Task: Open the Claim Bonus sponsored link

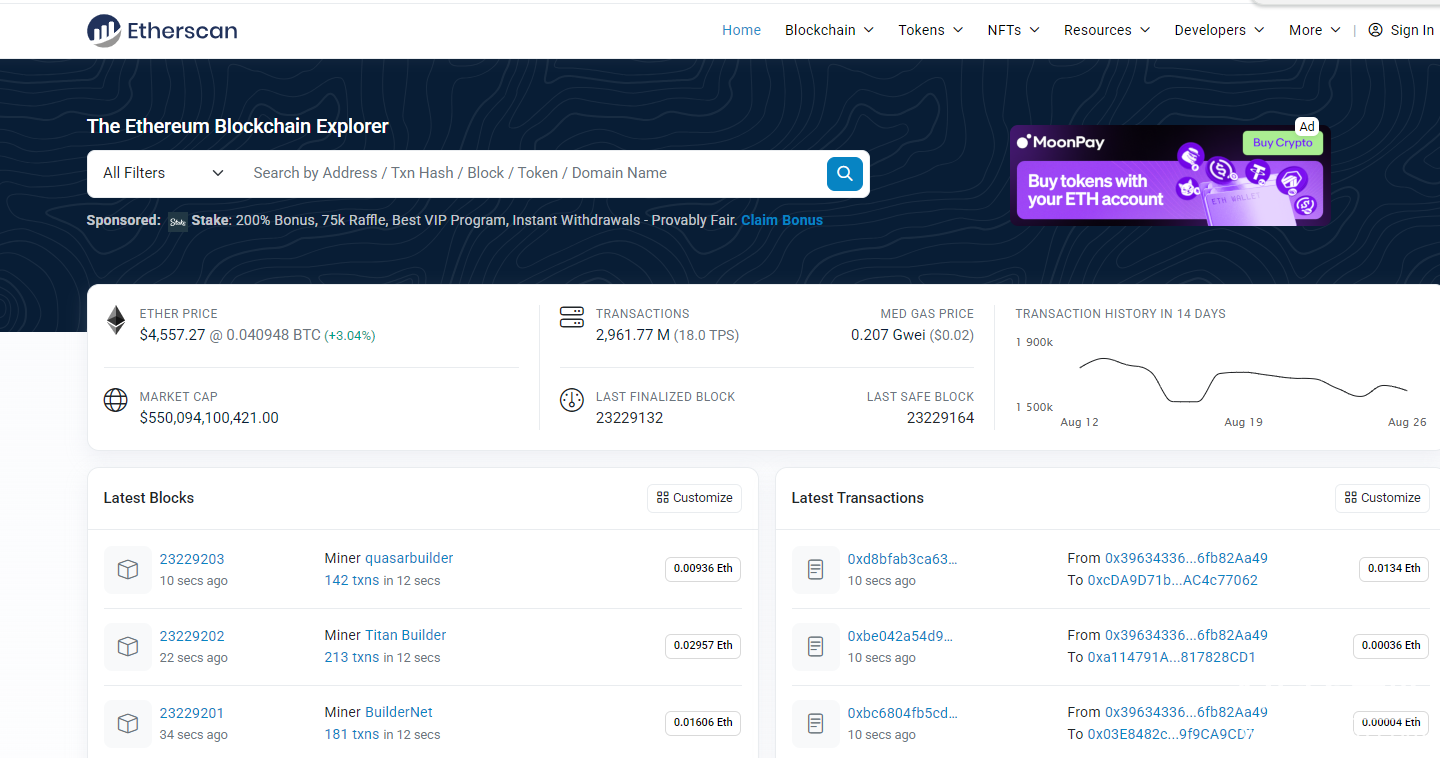Action: (x=781, y=220)
